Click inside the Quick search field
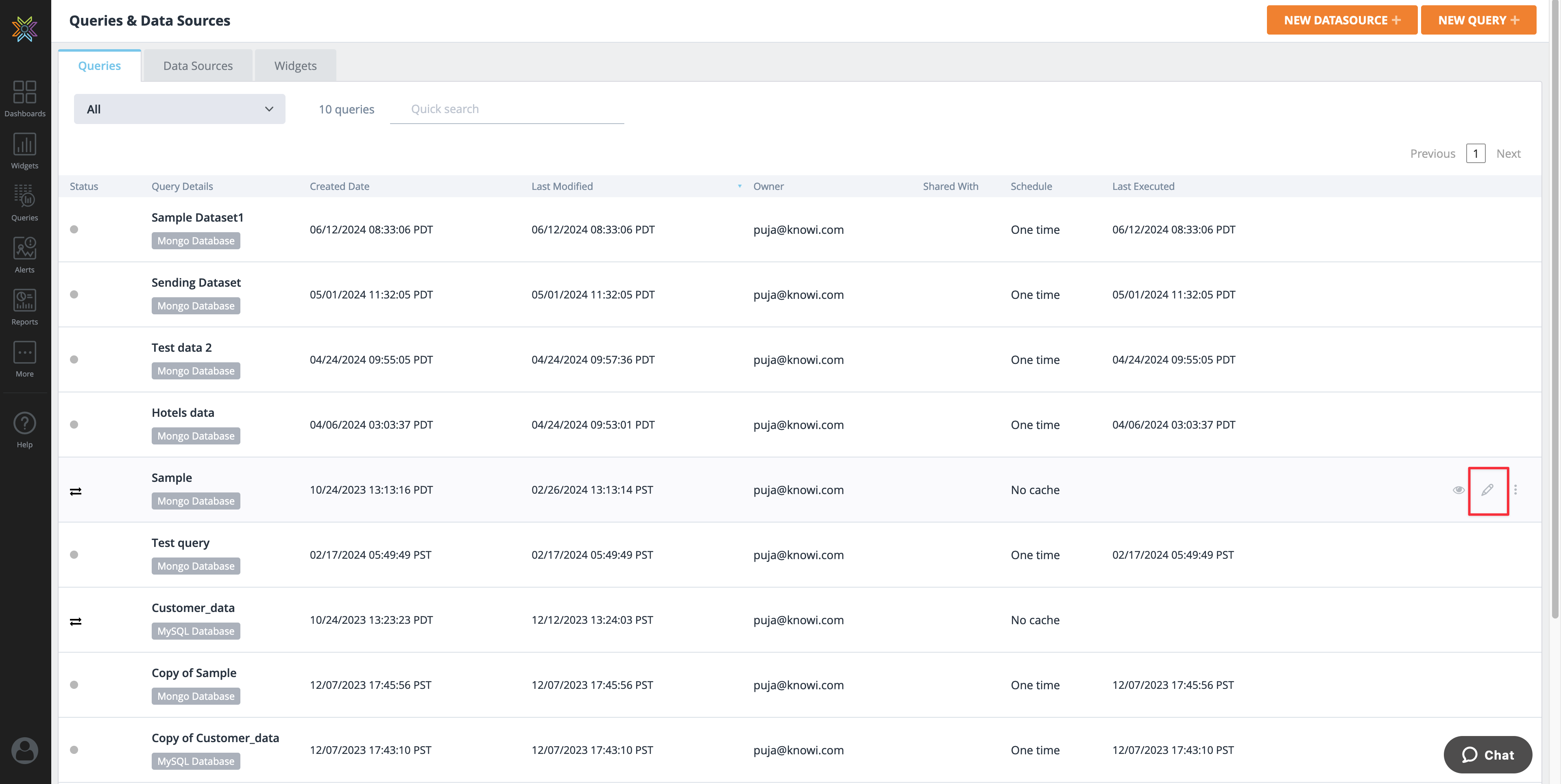 (x=507, y=109)
